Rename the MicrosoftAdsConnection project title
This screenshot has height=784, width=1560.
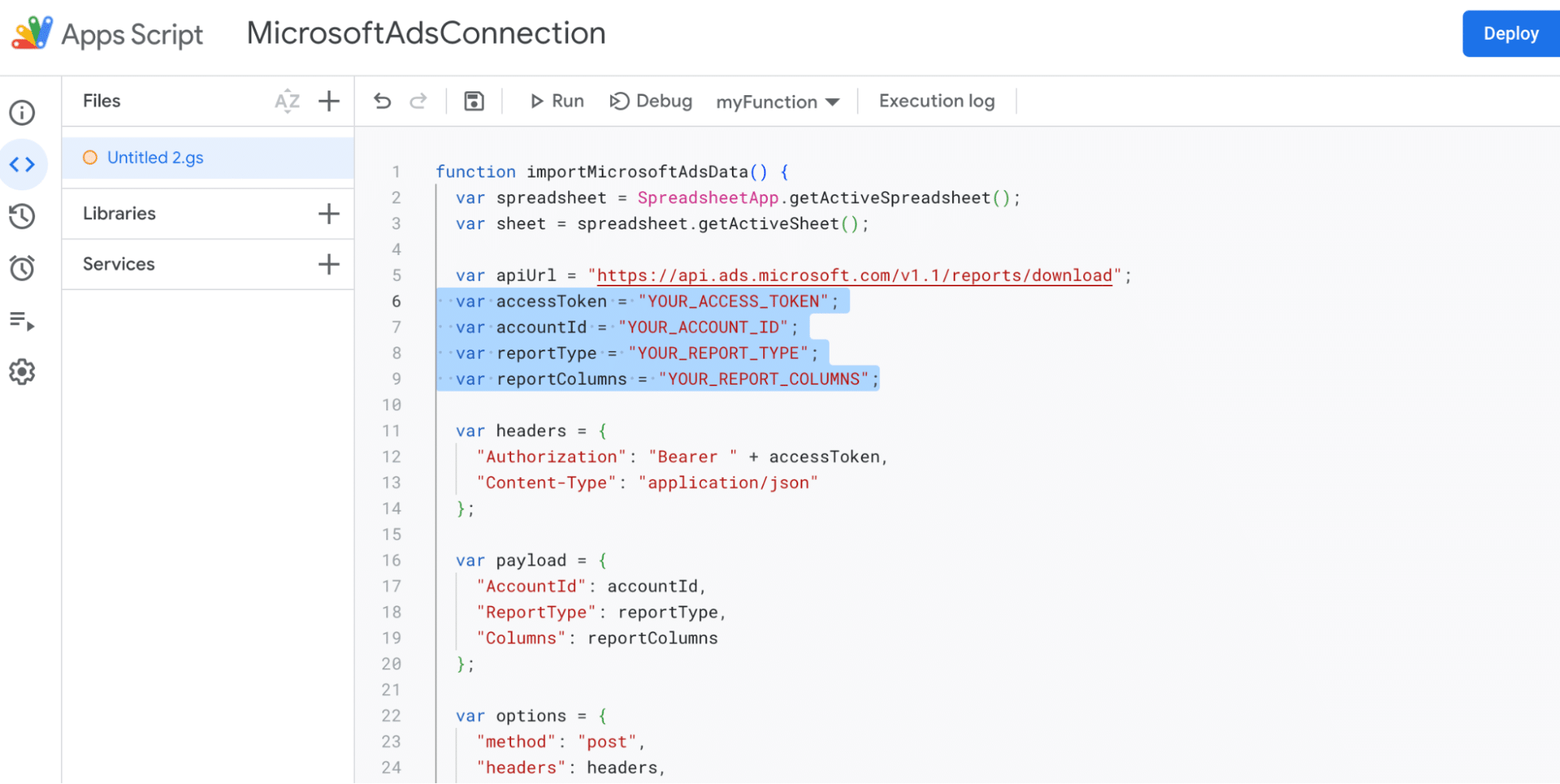point(426,33)
